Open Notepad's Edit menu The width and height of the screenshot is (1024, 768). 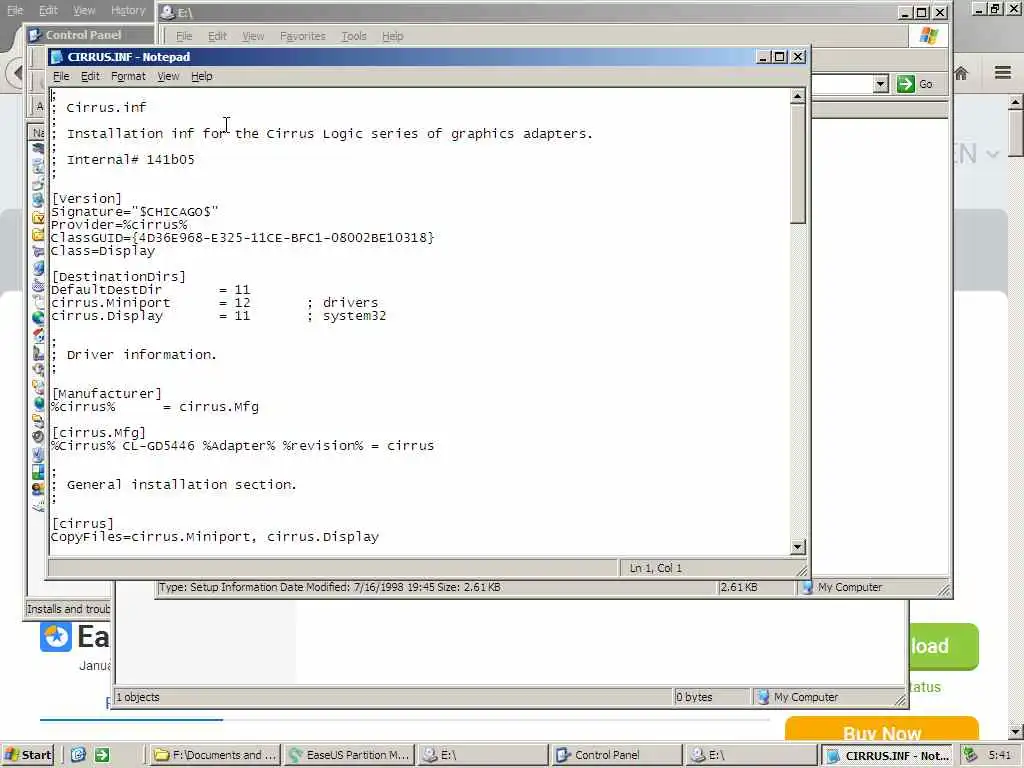pos(90,76)
